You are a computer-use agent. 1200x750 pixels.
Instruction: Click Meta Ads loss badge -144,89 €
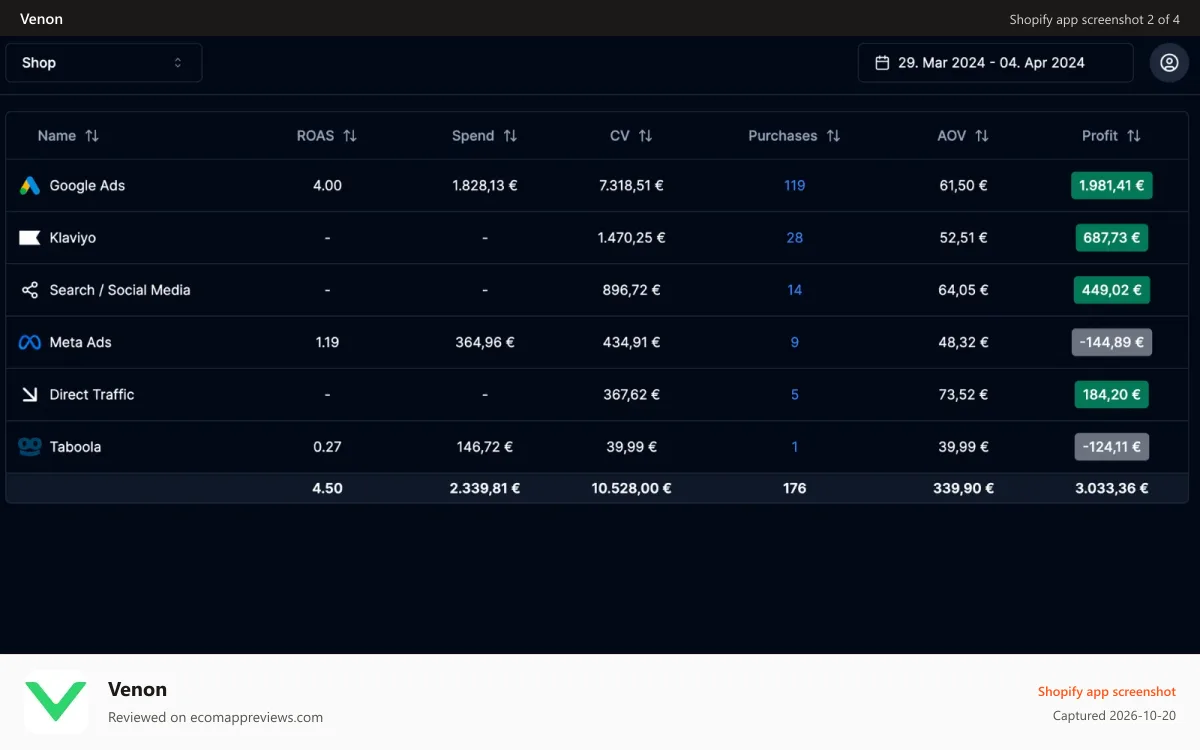tap(1111, 342)
